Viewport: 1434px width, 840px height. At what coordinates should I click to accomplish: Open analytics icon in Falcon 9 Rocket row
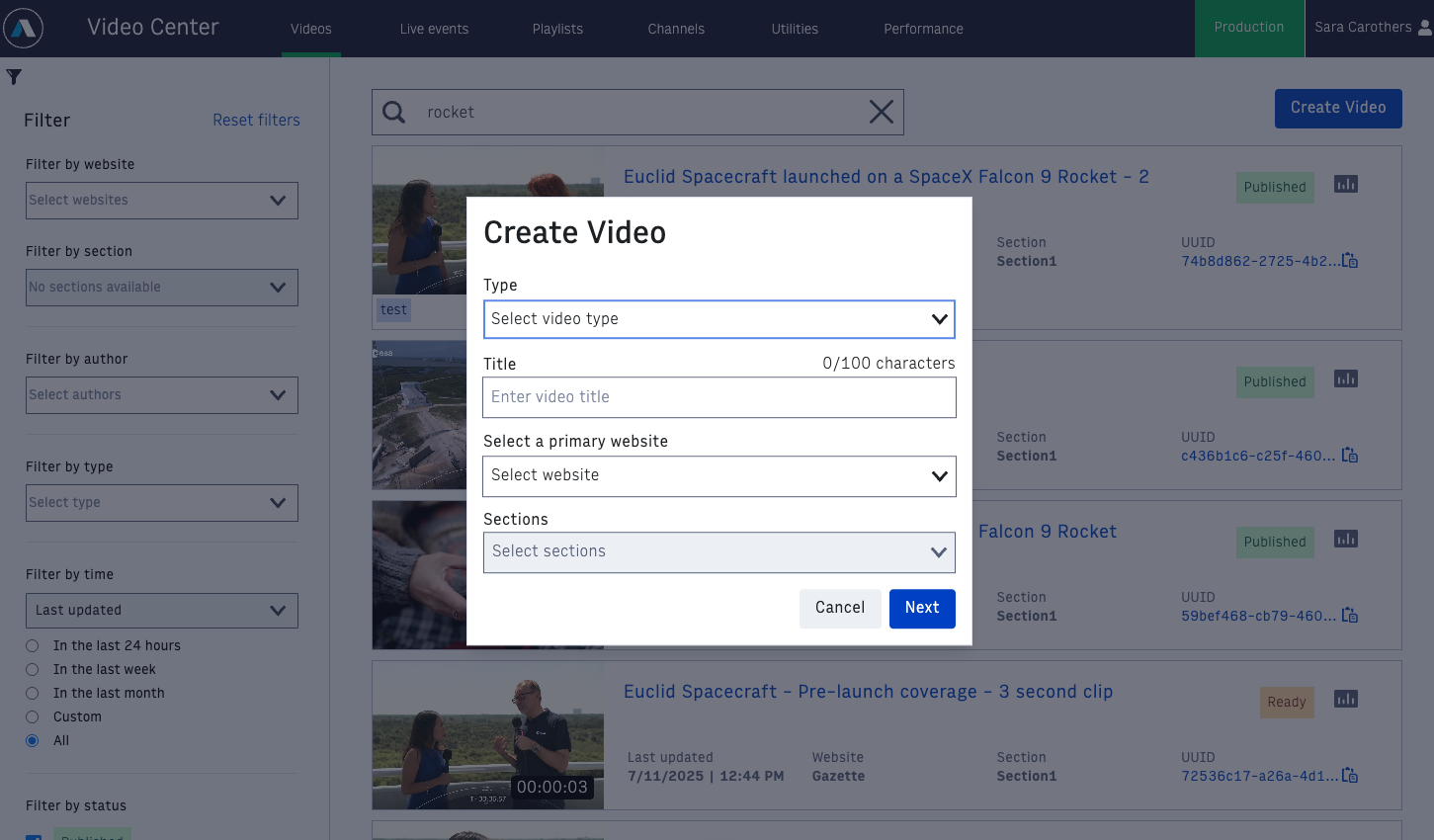pos(1346,539)
